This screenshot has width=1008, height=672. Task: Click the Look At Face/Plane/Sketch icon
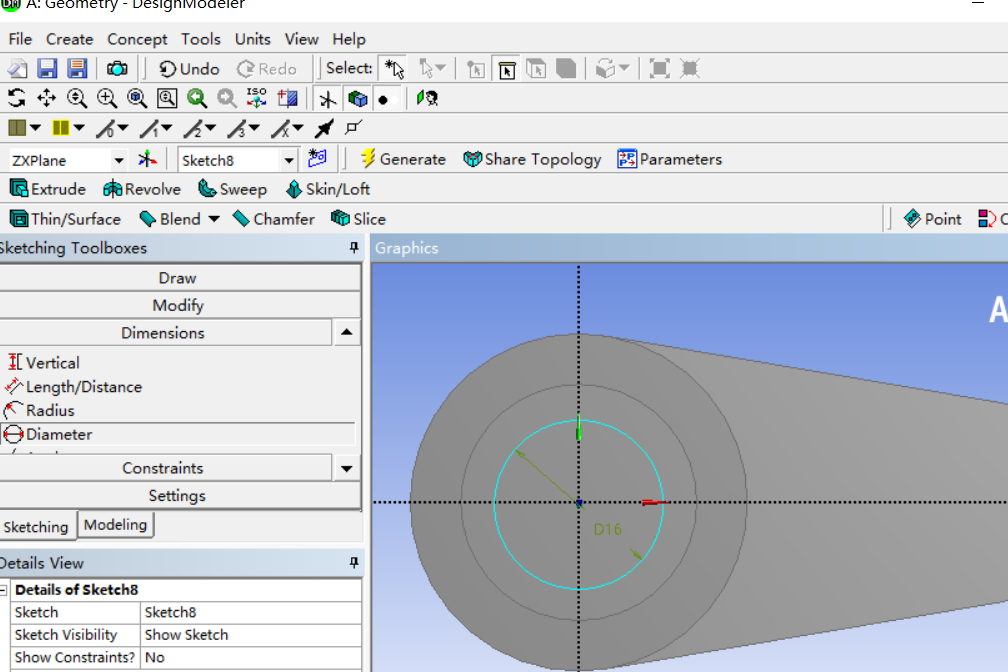pos(427,98)
